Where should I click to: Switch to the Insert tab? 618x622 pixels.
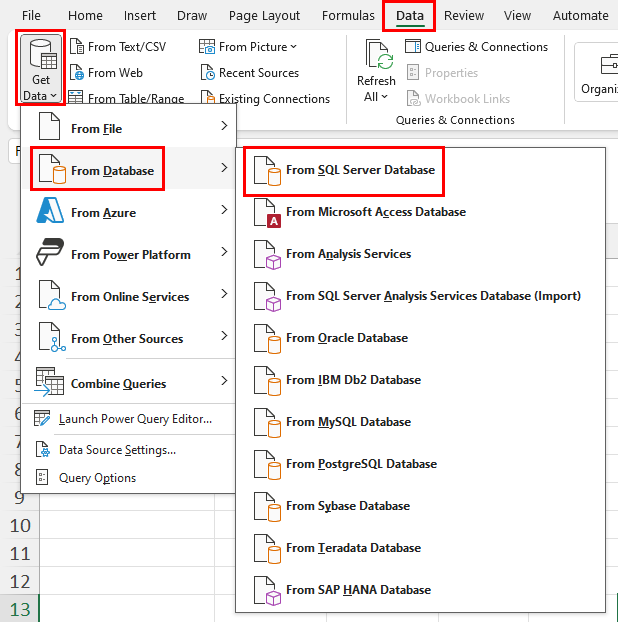pos(140,15)
